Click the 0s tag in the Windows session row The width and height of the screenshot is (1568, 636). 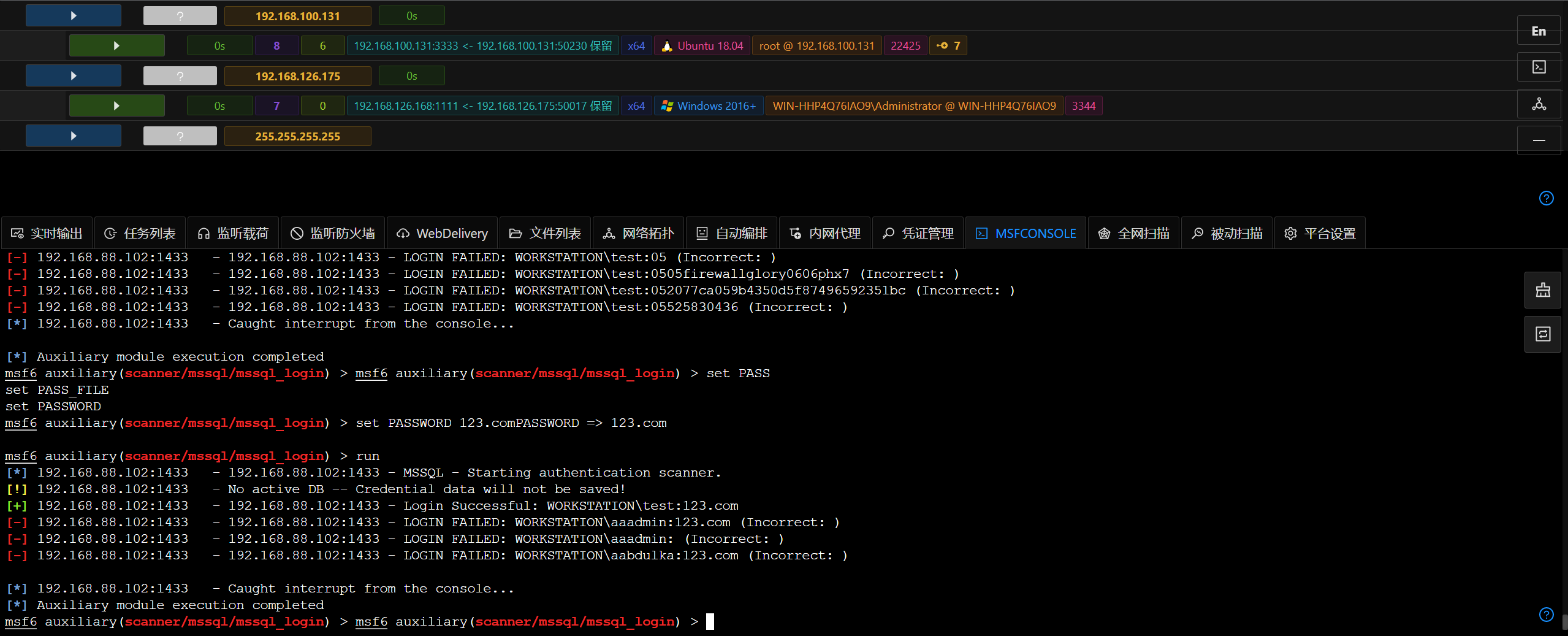[220, 105]
